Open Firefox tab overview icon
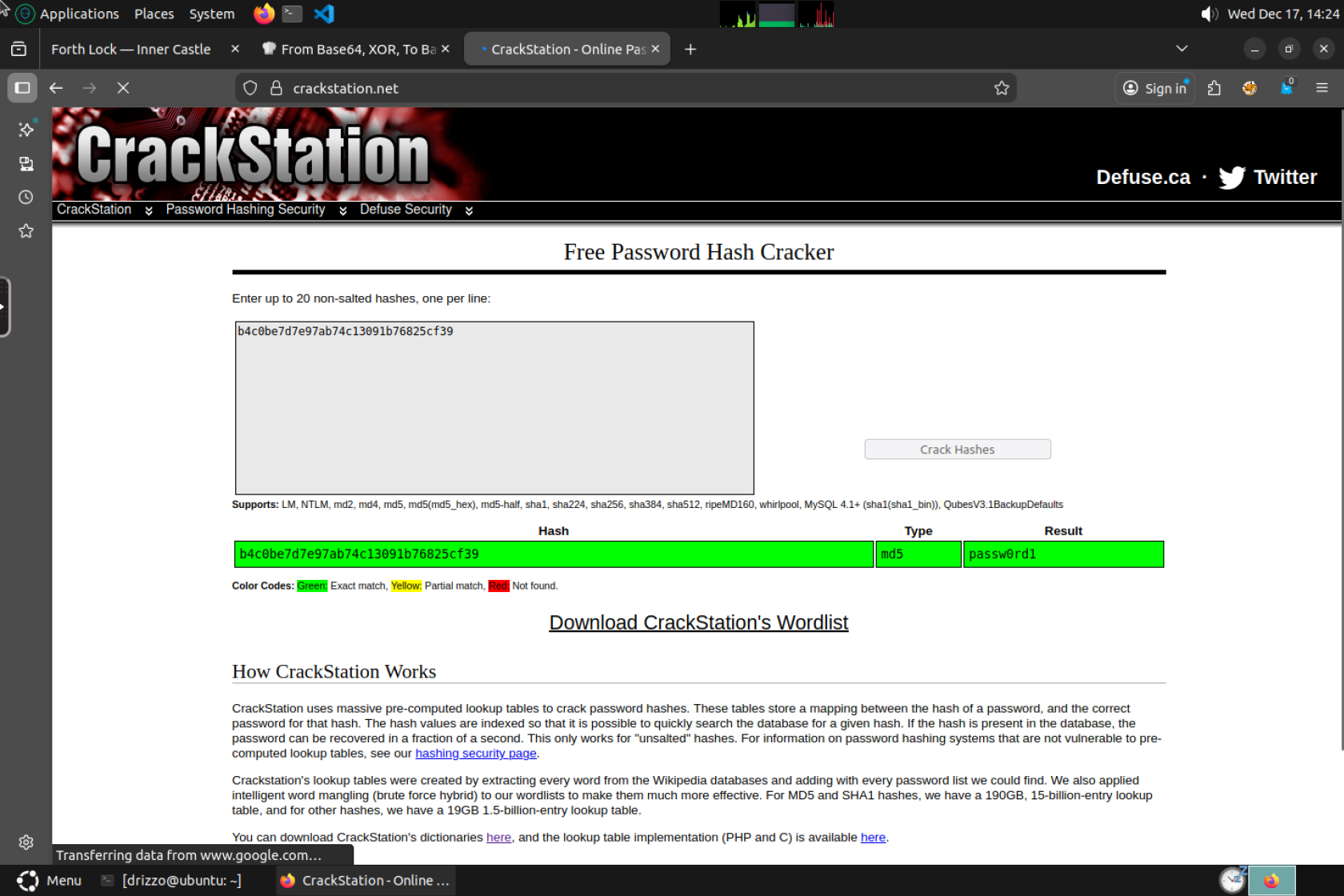Viewport: 1344px width, 896px height. [x=18, y=49]
